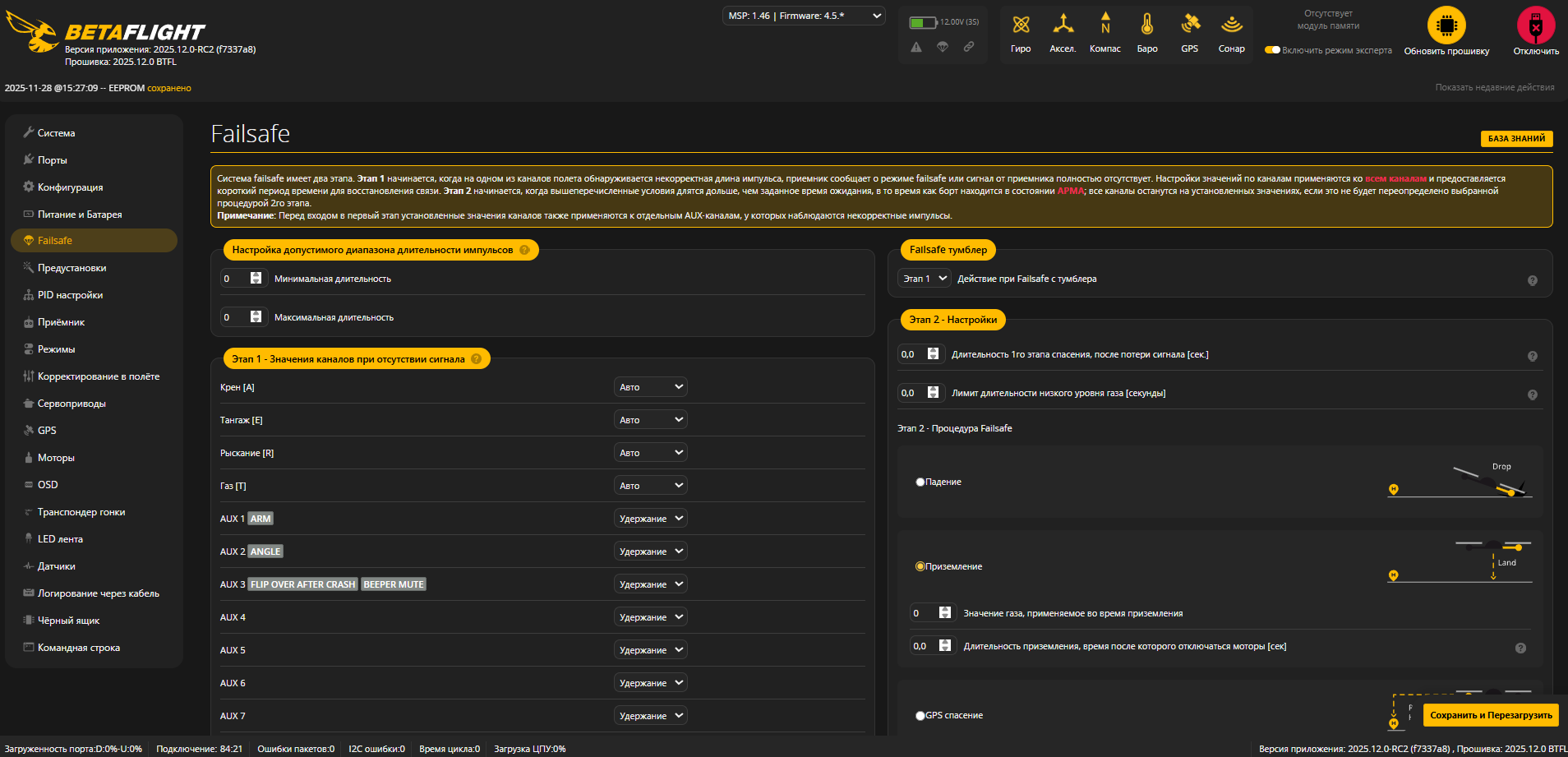Image resolution: width=1568 pixels, height=757 pixels.
Task: Click the Сохранить и Перезагрузить button
Action: [x=1490, y=715]
